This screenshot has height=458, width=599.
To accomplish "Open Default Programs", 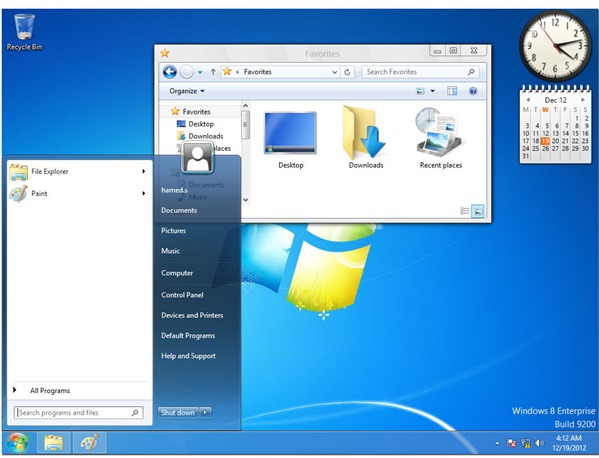I will [188, 335].
